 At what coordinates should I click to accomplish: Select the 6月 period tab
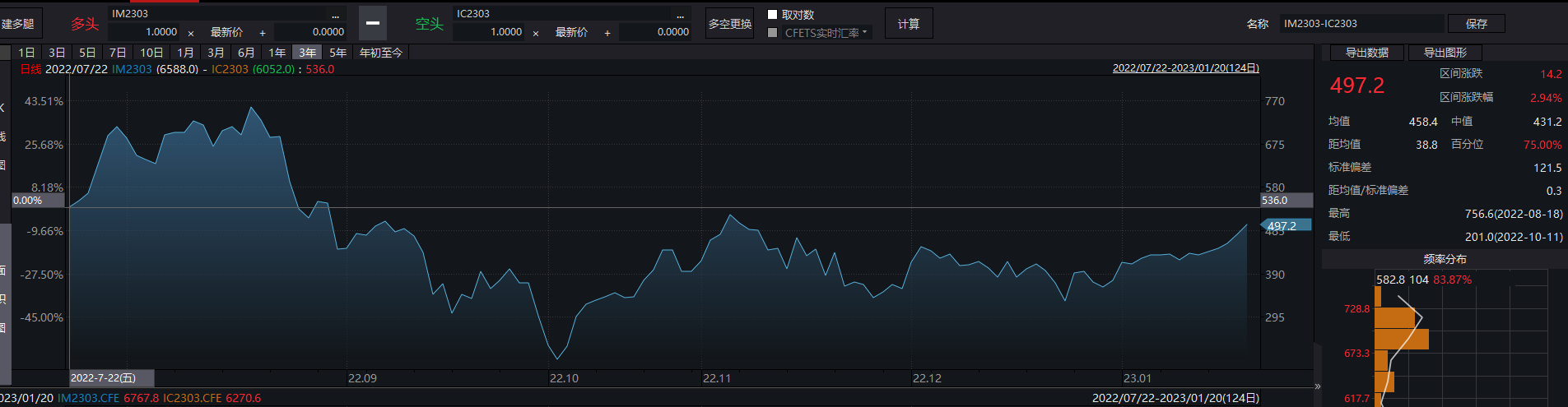[x=246, y=53]
